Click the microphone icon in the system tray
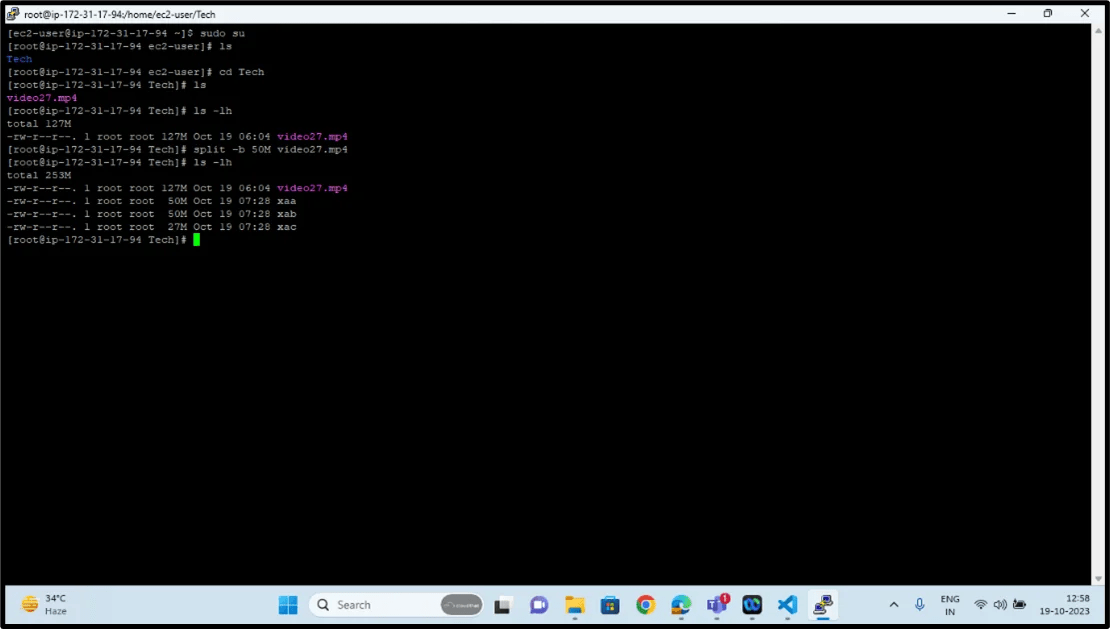Screen dimensions: 1110x629 pyautogui.click(x=919, y=605)
